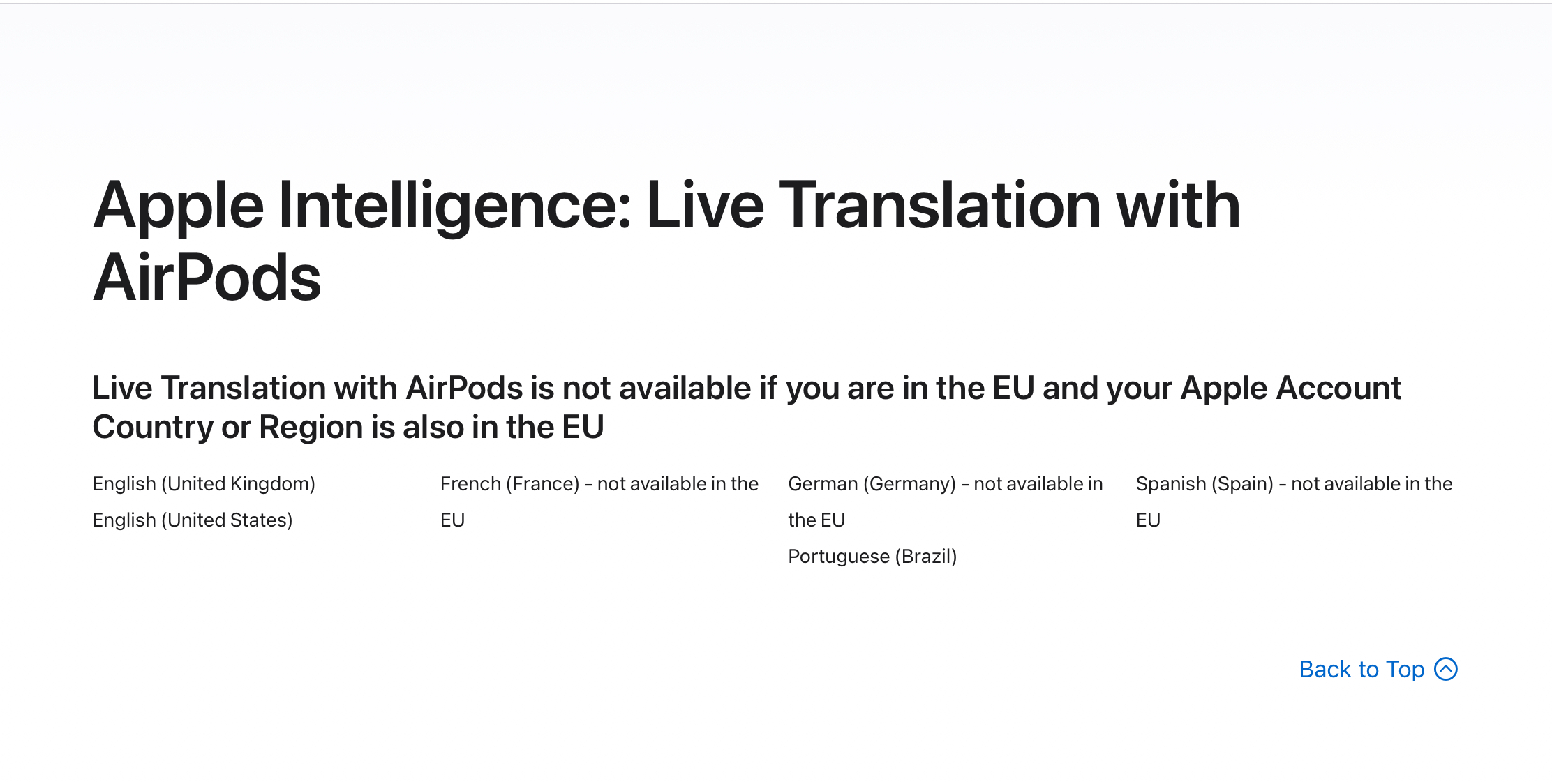
Task: Click "Apple Intelligence:" in the main title
Action: [x=363, y=206]
